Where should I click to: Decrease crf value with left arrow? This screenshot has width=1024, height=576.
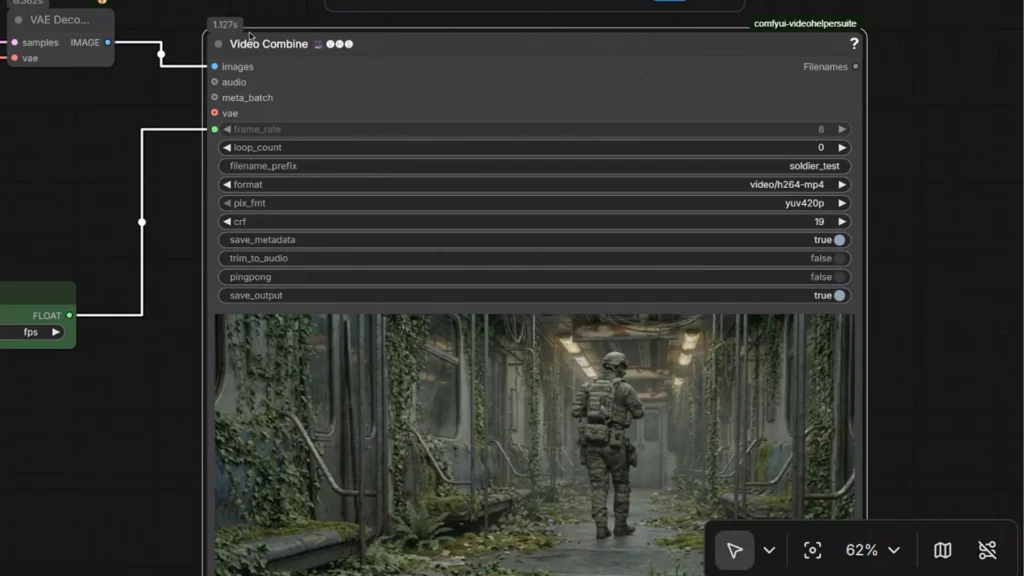tap(227, 222)
